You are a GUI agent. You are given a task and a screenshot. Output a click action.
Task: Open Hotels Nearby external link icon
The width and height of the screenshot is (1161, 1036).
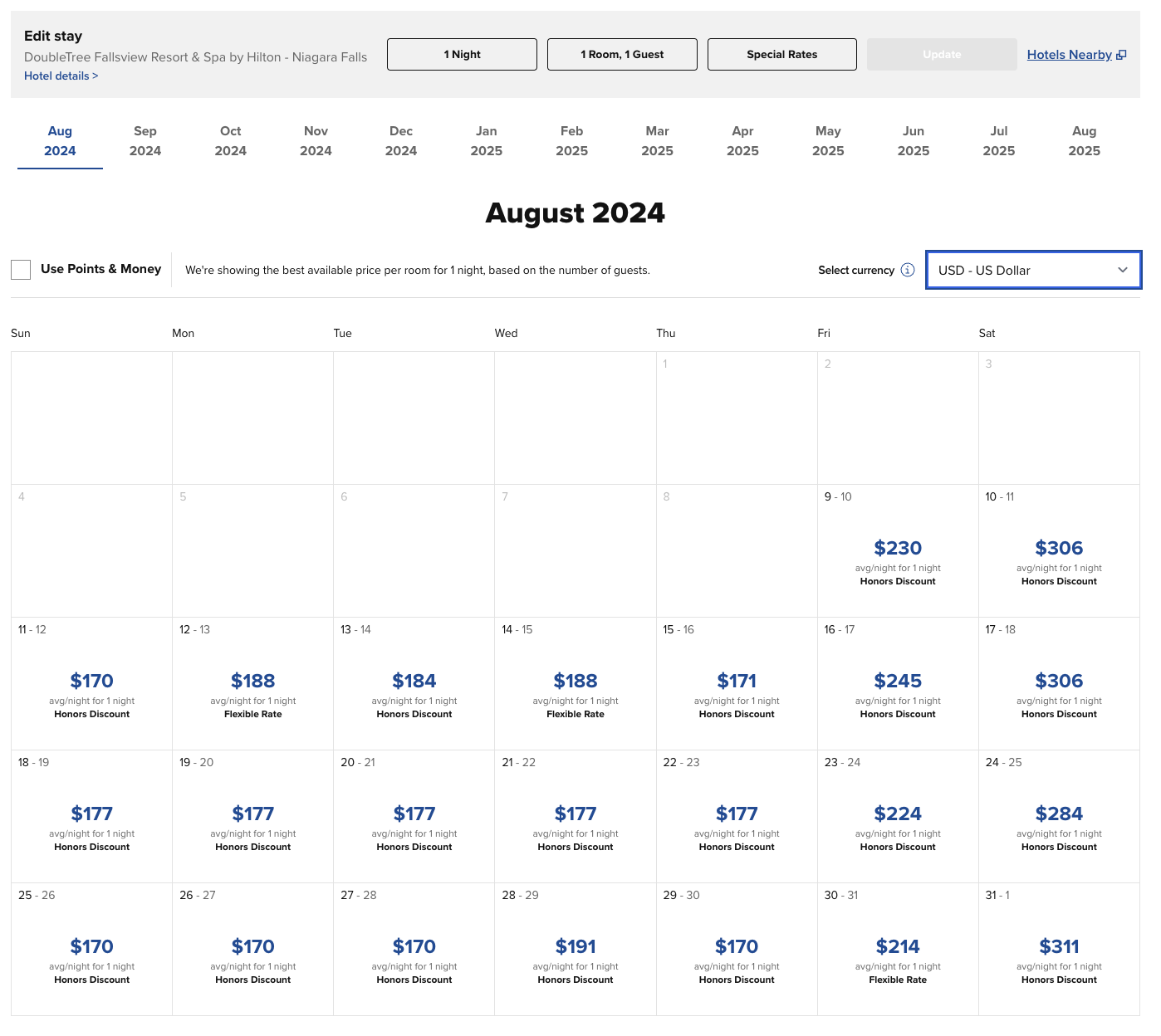pos(1121,55)
